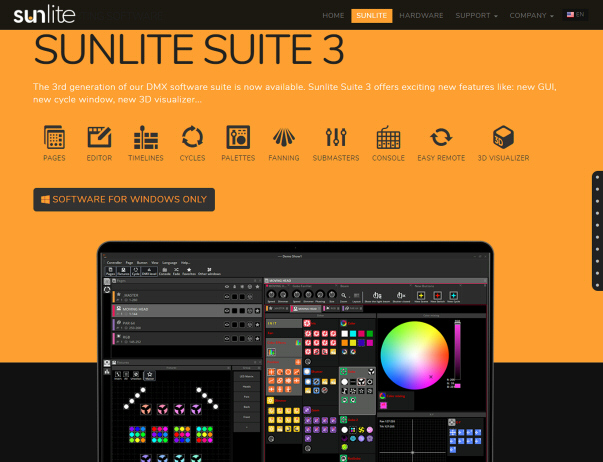Click Heads group button in Fixtures panel
The height and width of the screenshot is (462, 603).
pos(247,387)
